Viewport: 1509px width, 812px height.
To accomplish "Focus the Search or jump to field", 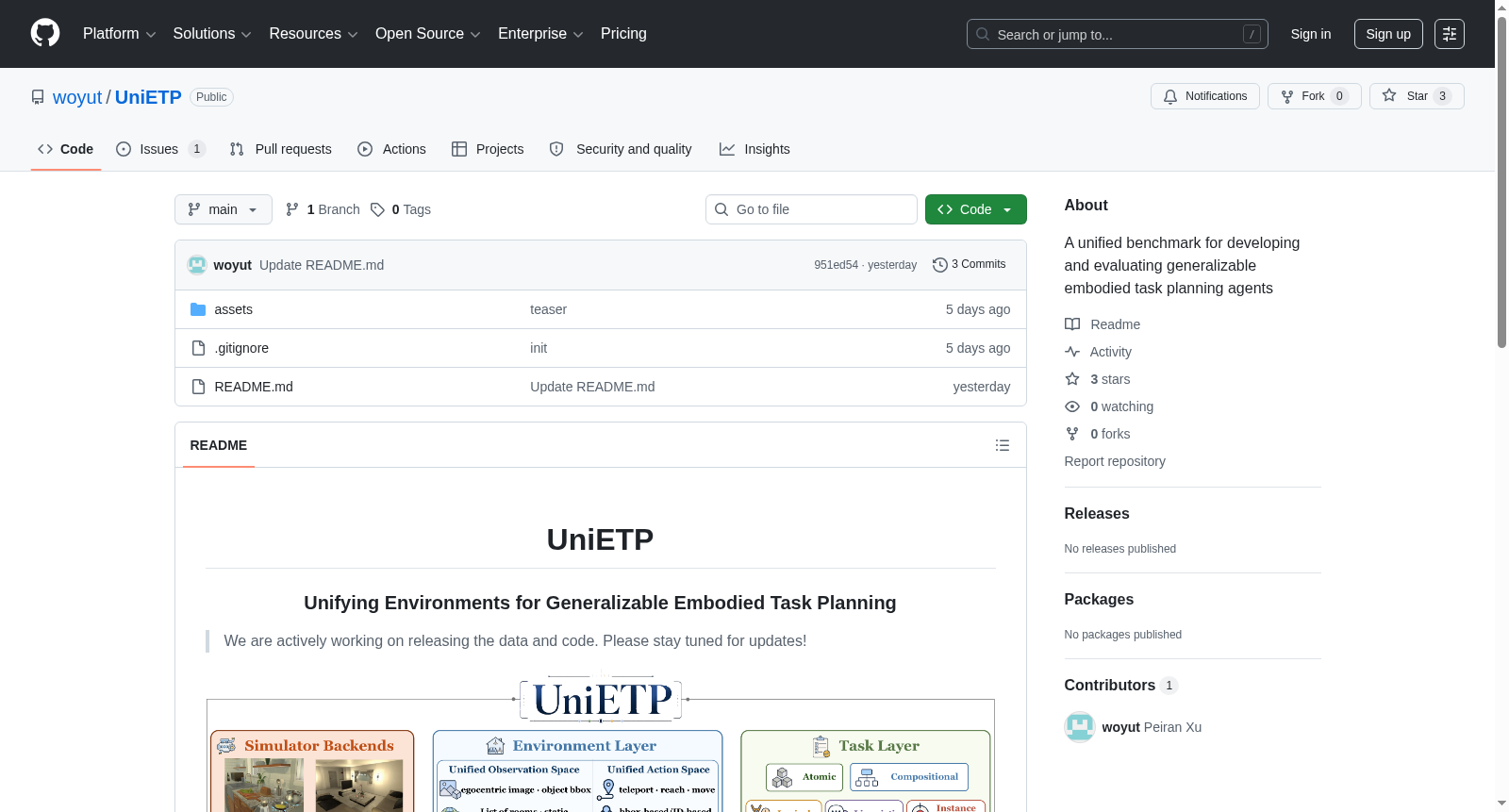I will (x=1117, y=34).
